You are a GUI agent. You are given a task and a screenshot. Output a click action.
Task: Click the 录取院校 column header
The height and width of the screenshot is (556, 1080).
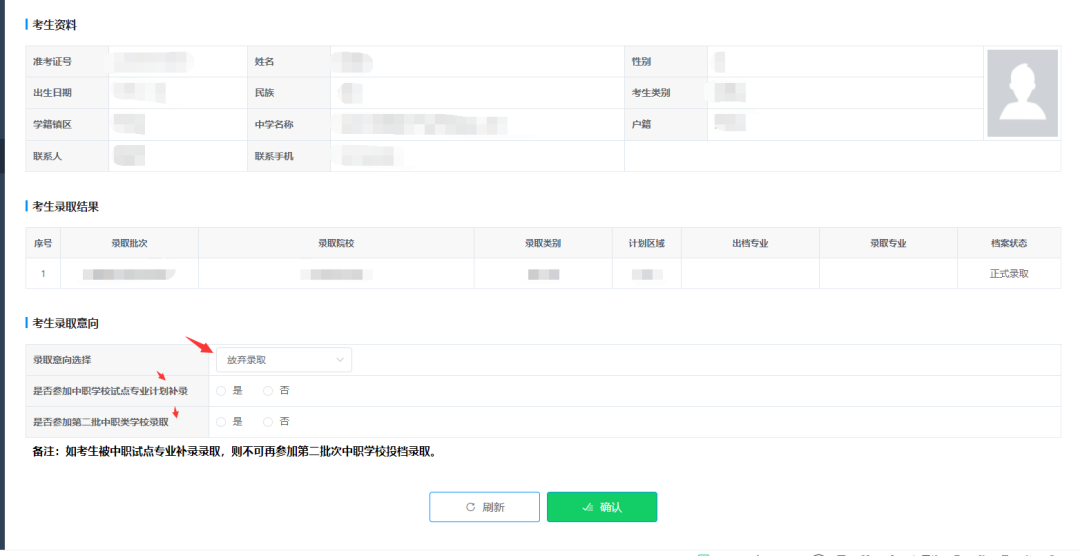tap(336, 243)
